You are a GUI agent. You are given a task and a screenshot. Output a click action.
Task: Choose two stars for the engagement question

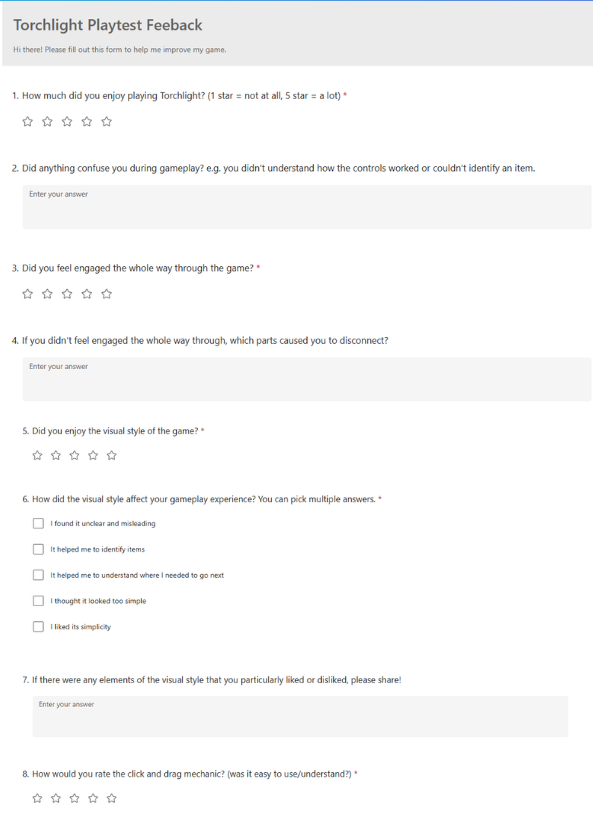click(x=47, y=294)
